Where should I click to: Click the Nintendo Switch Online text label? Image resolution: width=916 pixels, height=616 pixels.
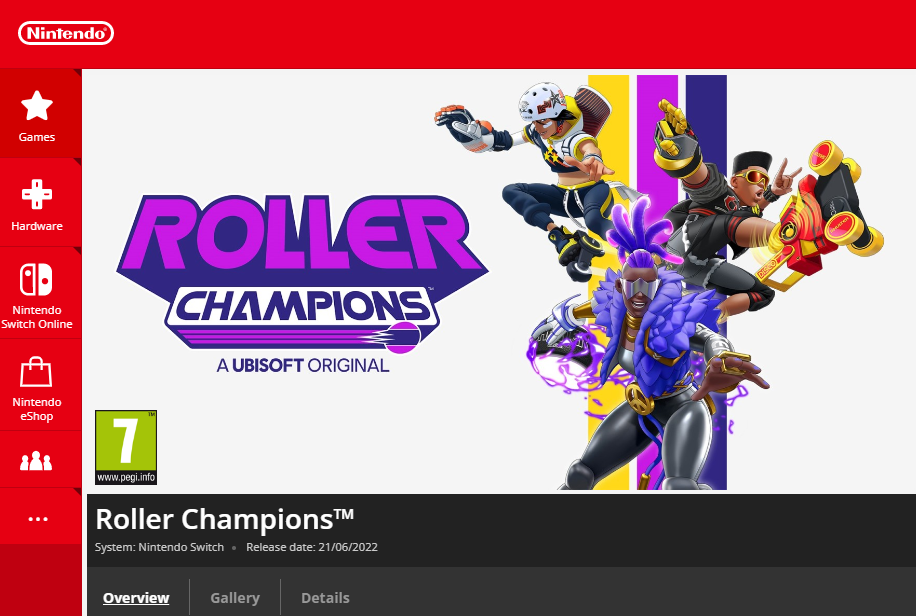click(x=37, y=317)
